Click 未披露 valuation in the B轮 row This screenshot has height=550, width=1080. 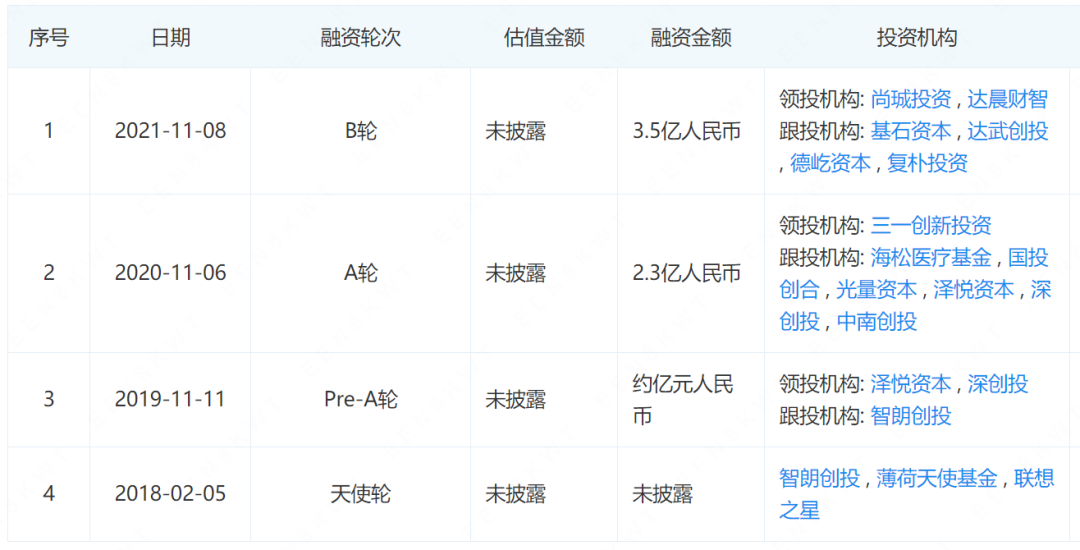[x=515, y=131]
